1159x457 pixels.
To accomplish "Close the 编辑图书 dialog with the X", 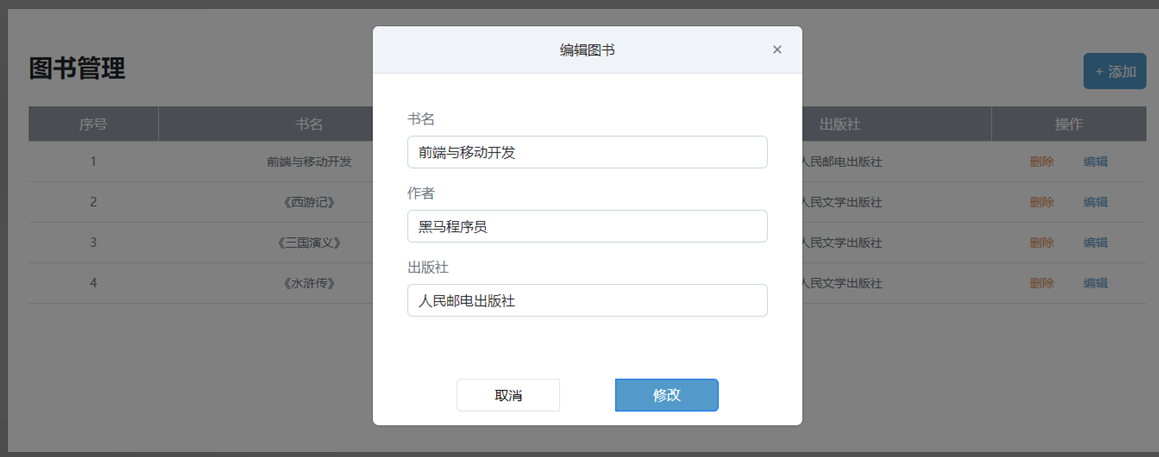I will pyautogui.click(x=777, y=50).
